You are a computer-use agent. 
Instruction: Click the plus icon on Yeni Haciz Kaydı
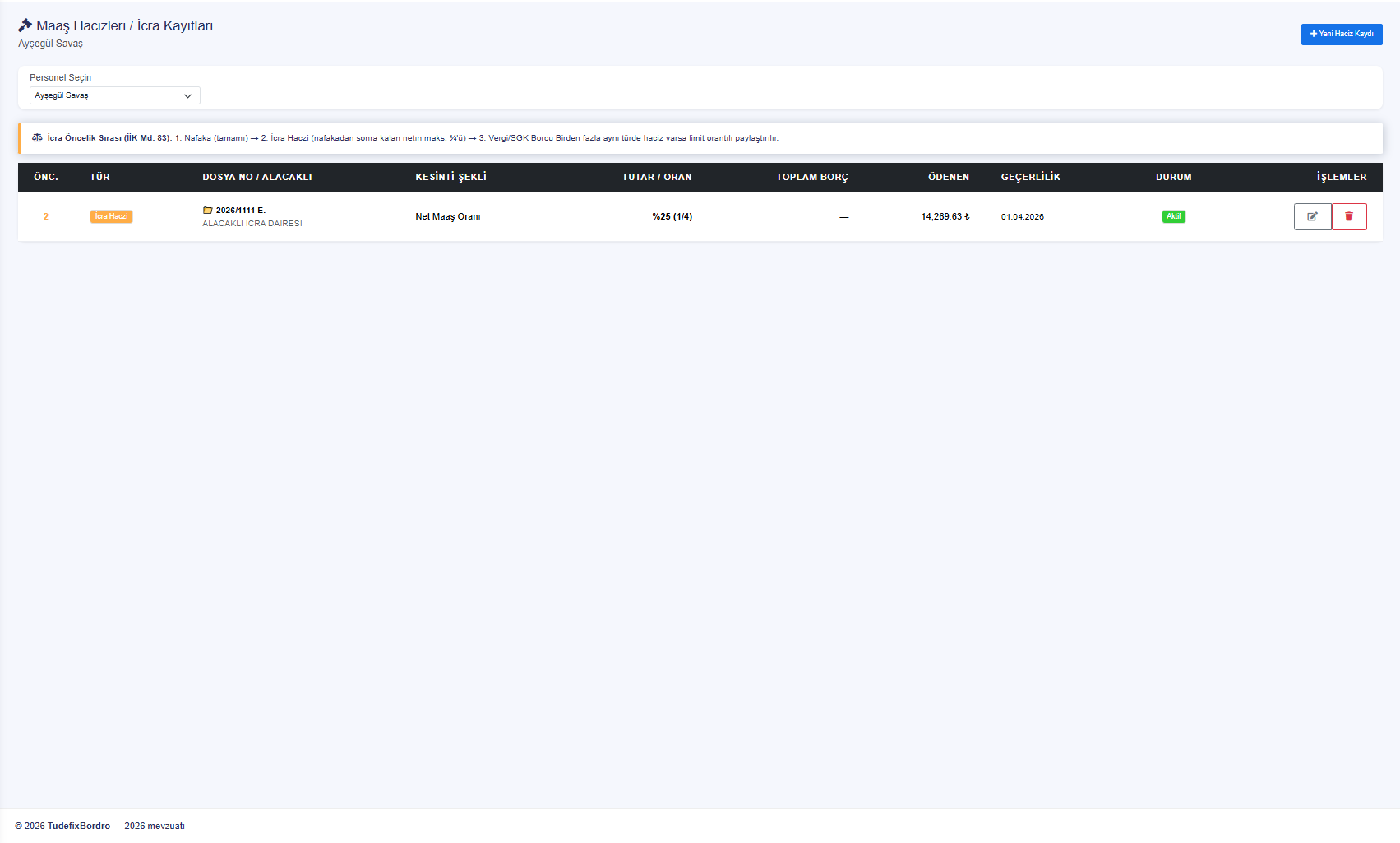tap(1314, 34)
